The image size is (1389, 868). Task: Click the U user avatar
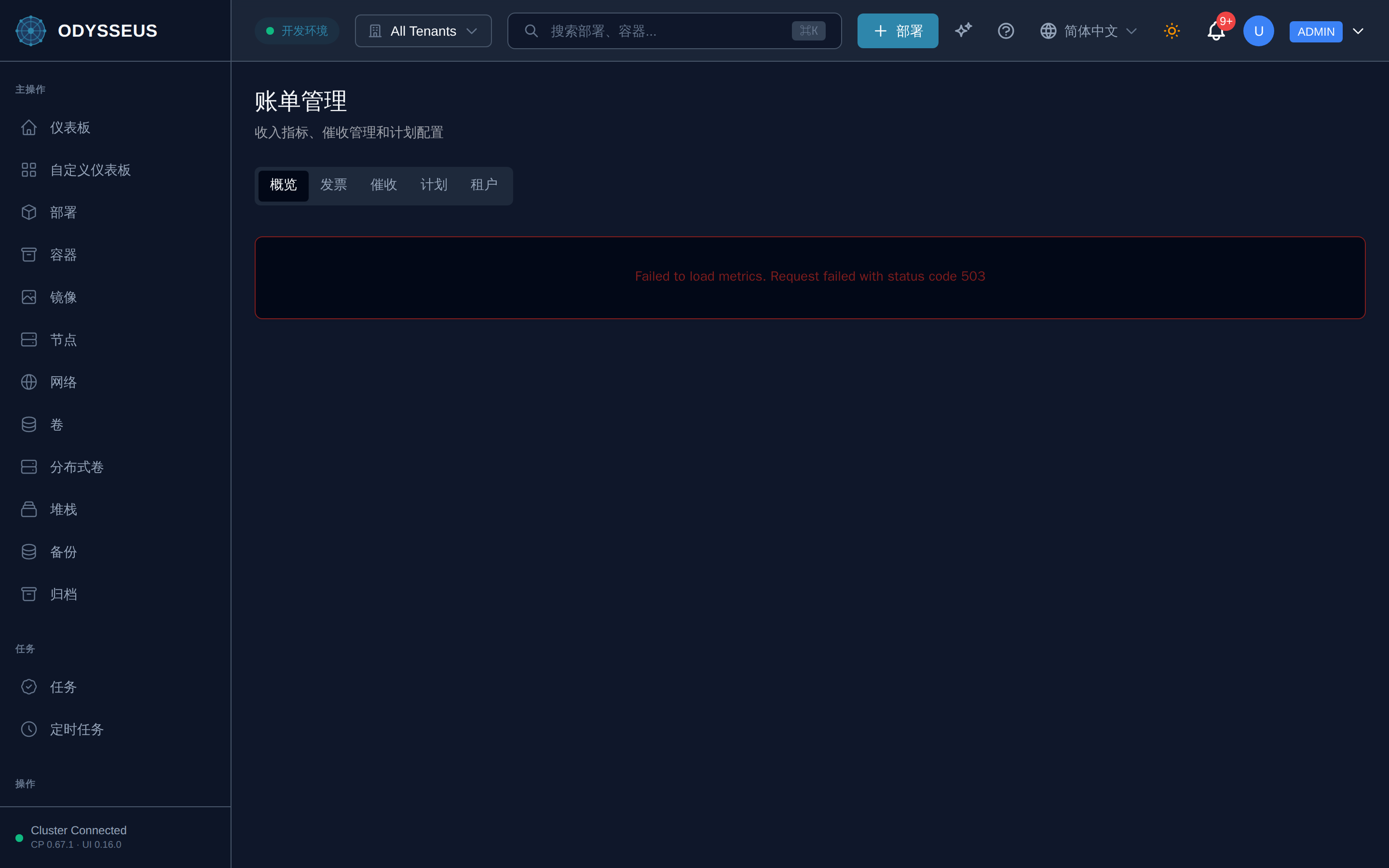(1259, 31)
